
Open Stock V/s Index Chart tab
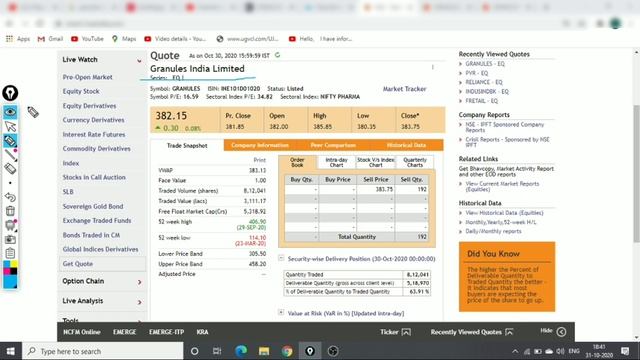376,162
